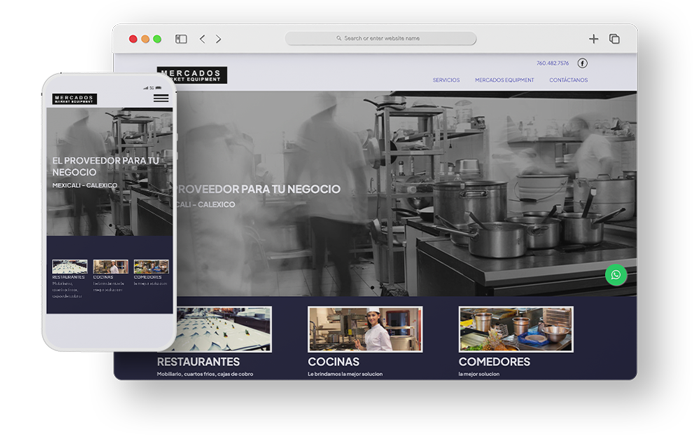The image size is (700, 438).
Task: Open a new tab with the plus icon
Action: point(593,39)
